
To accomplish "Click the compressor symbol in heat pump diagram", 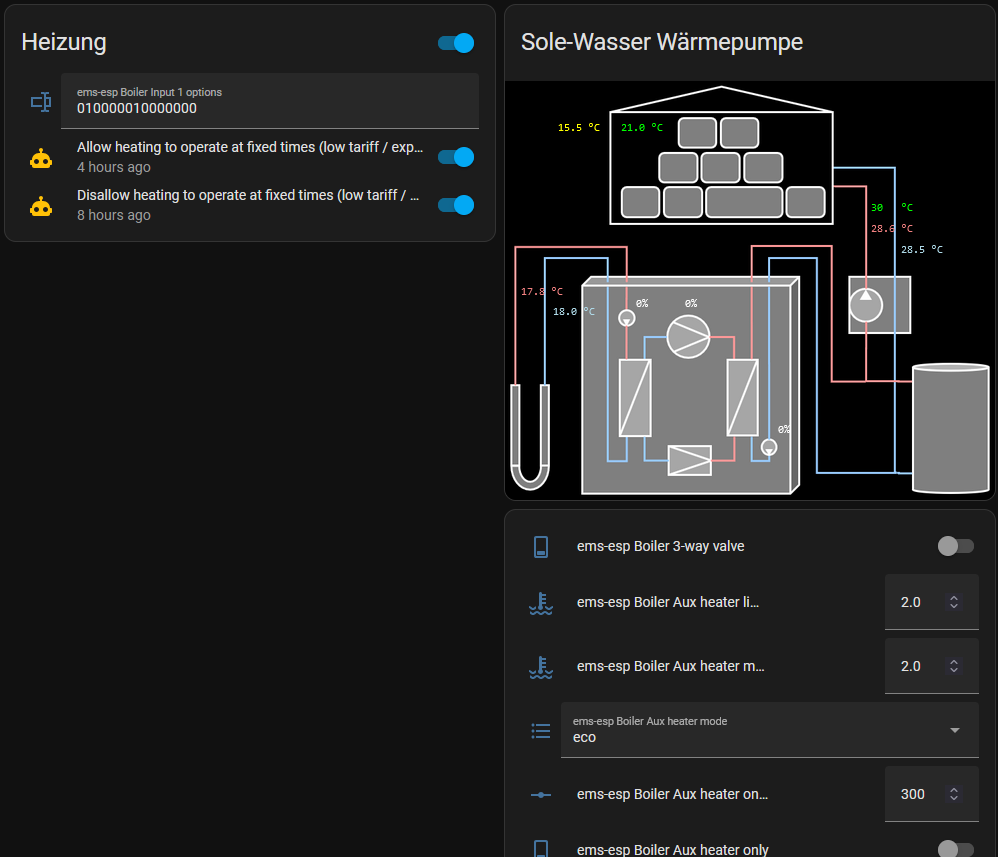I will [688, 336].
